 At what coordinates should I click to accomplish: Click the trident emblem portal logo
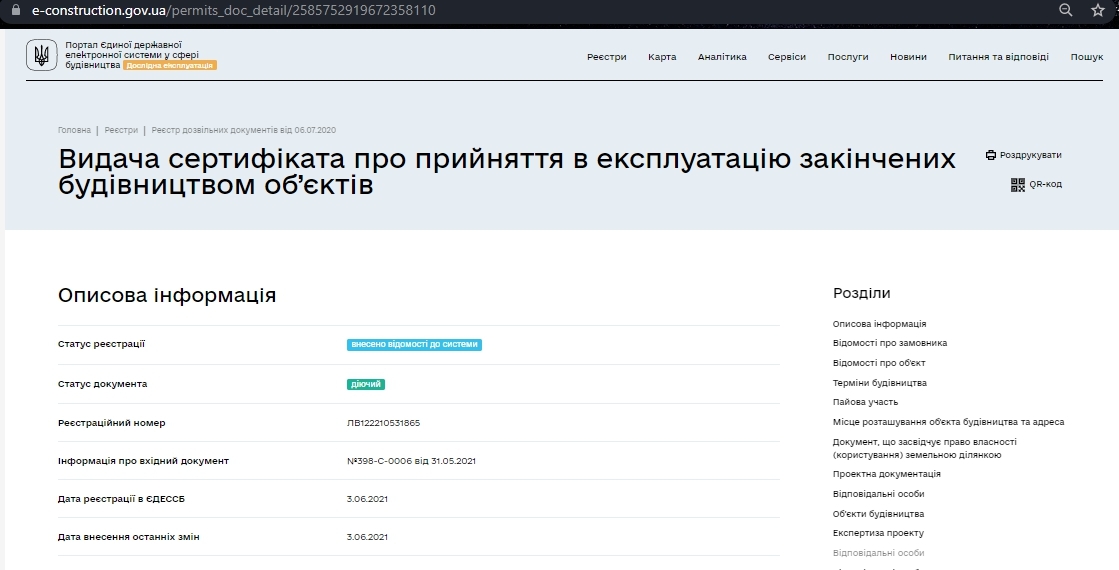pos(41,55)
